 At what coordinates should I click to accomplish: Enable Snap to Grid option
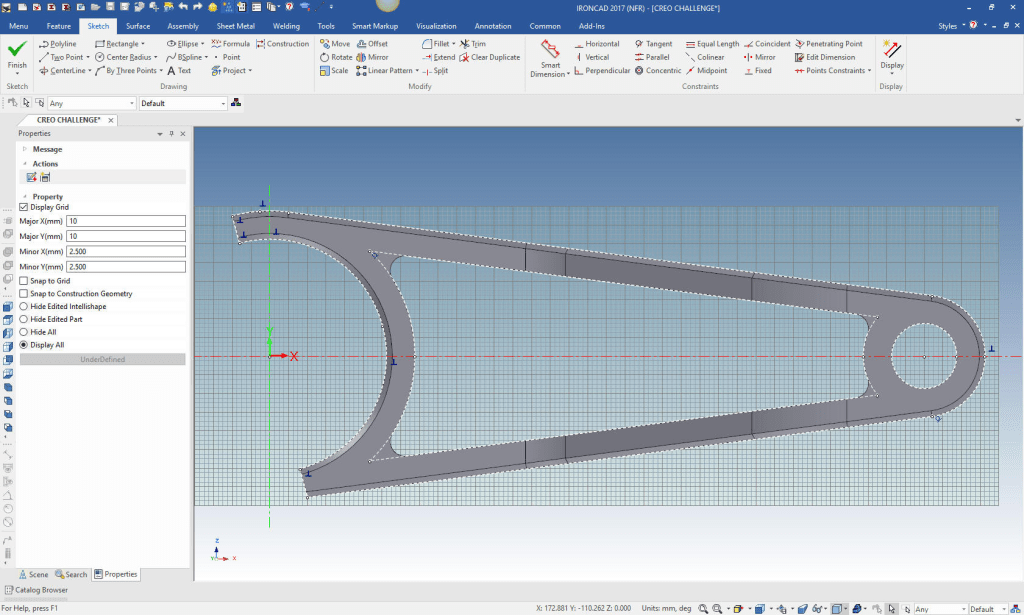(x=24, y=281)
